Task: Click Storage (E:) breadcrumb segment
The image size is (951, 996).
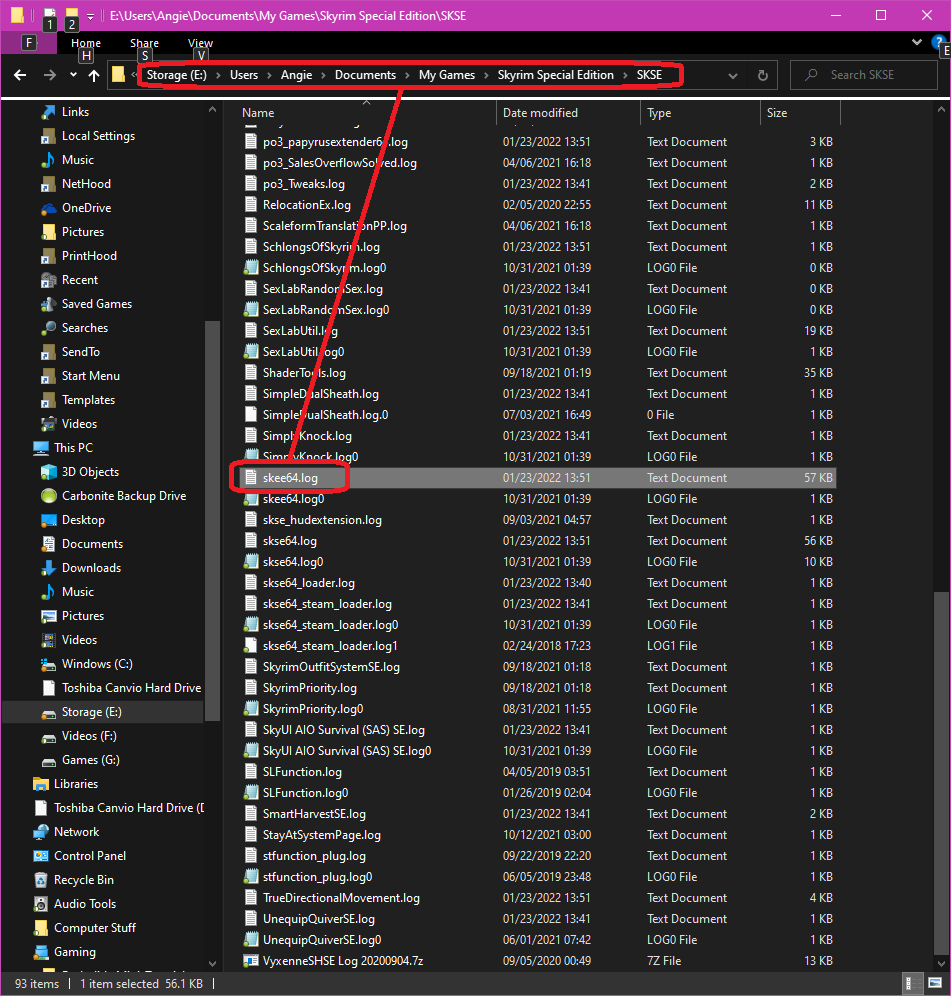Action: 177,75
